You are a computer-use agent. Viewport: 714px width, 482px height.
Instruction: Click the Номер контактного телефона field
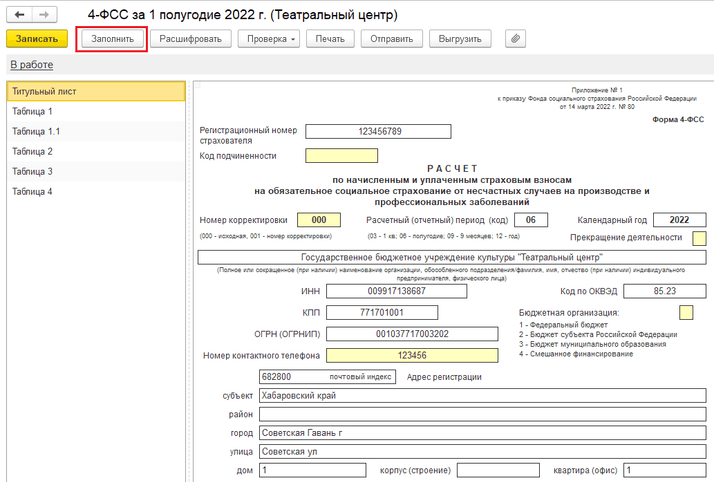coord(411,355)
